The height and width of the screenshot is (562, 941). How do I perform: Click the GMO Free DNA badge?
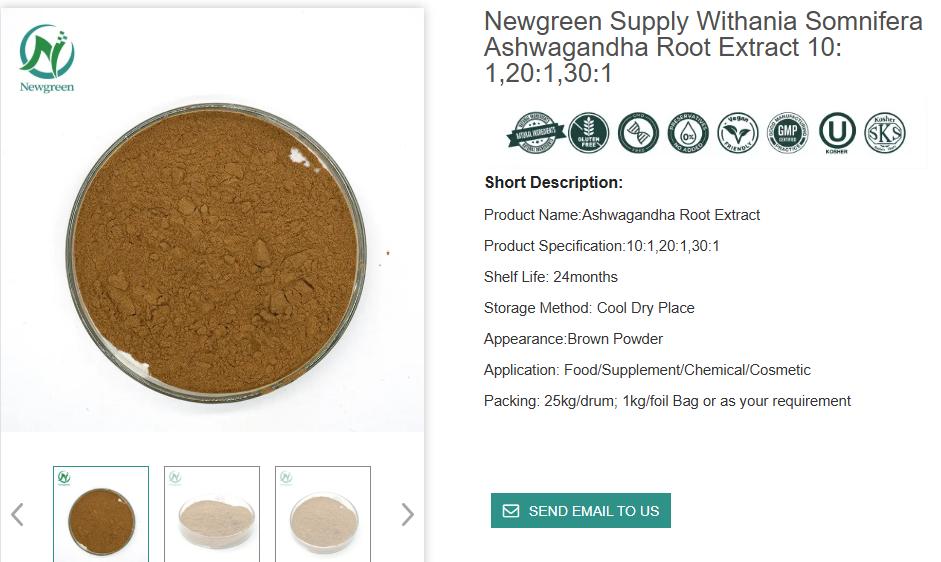[638, 133]
